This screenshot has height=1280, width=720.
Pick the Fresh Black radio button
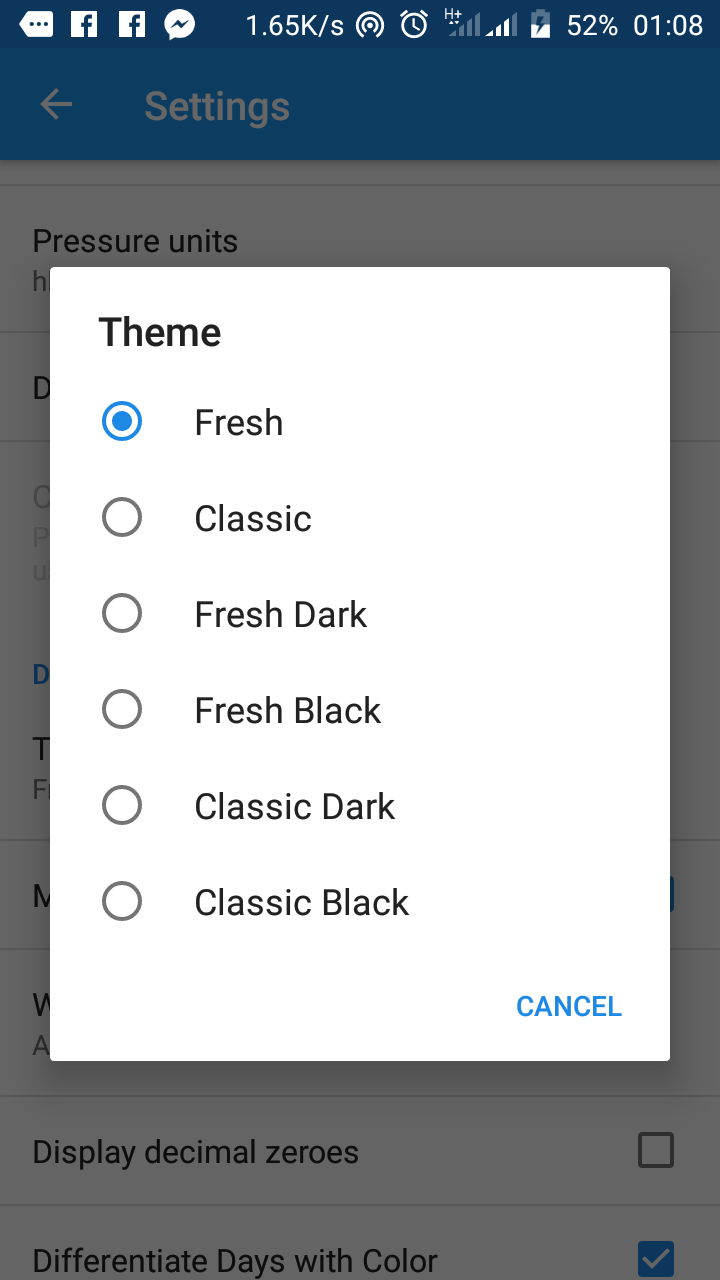pos(122,710)
